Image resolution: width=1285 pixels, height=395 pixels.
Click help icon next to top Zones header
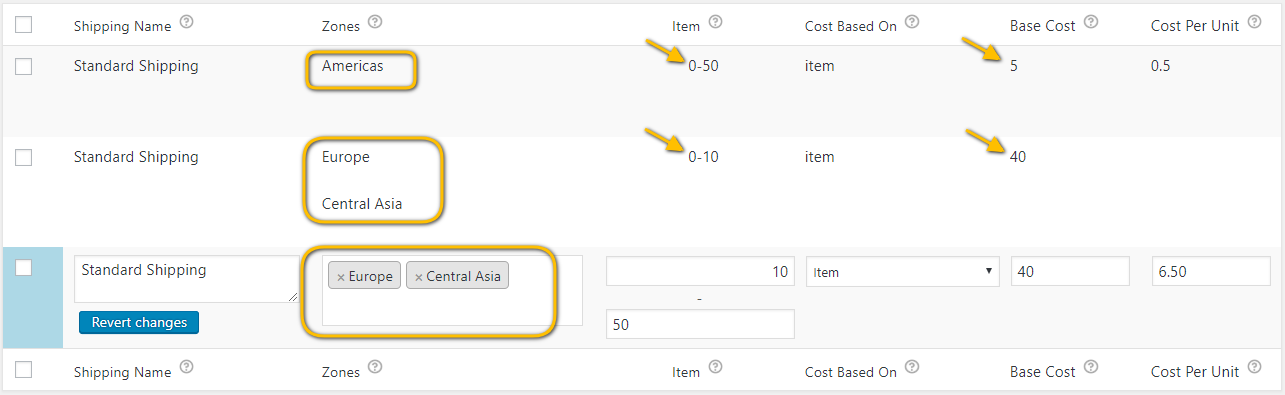[375, 23]
